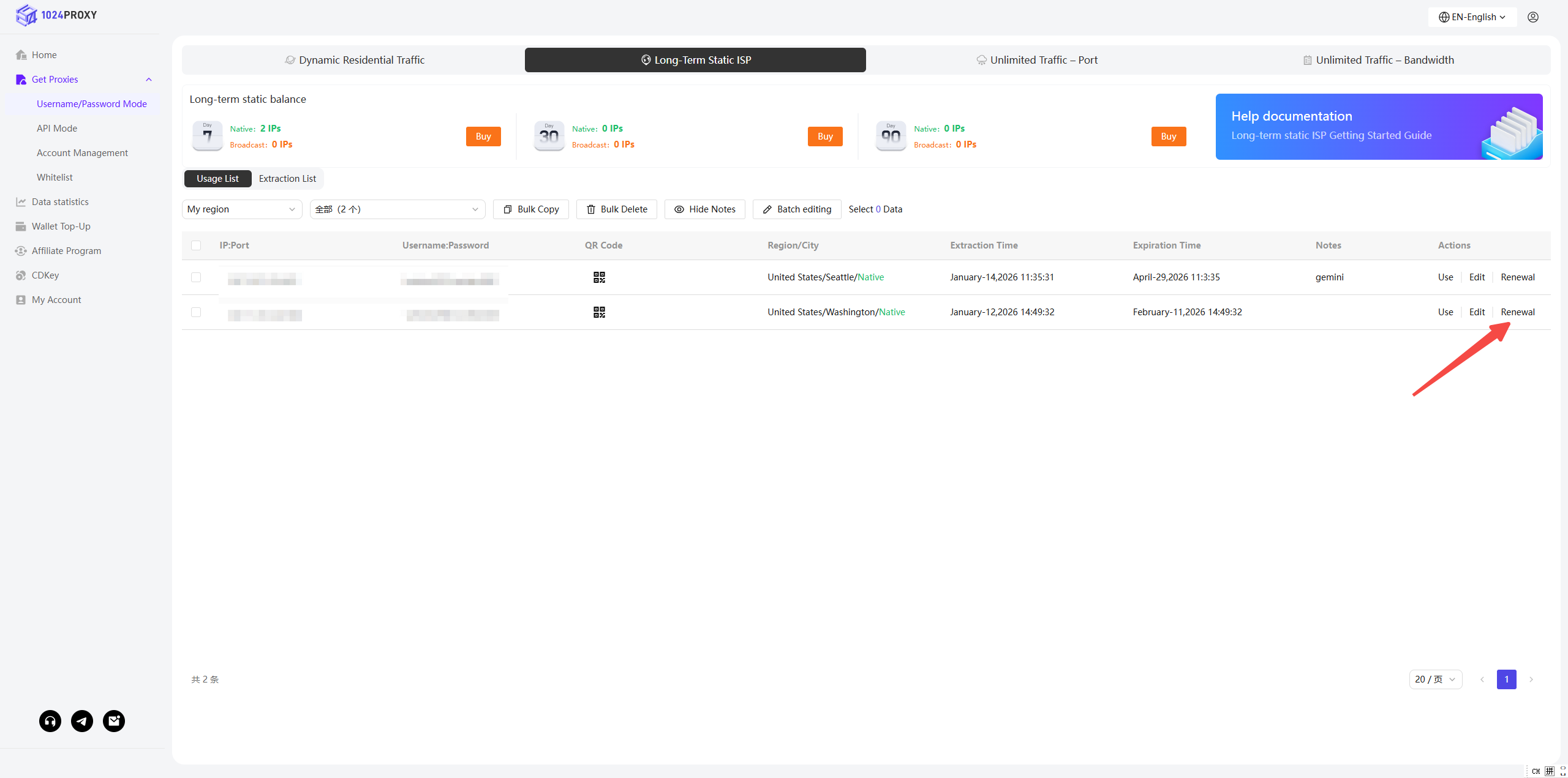Open the 20 per page dropdown
The image size is (1568, 778).
[x=1435, y=679]
